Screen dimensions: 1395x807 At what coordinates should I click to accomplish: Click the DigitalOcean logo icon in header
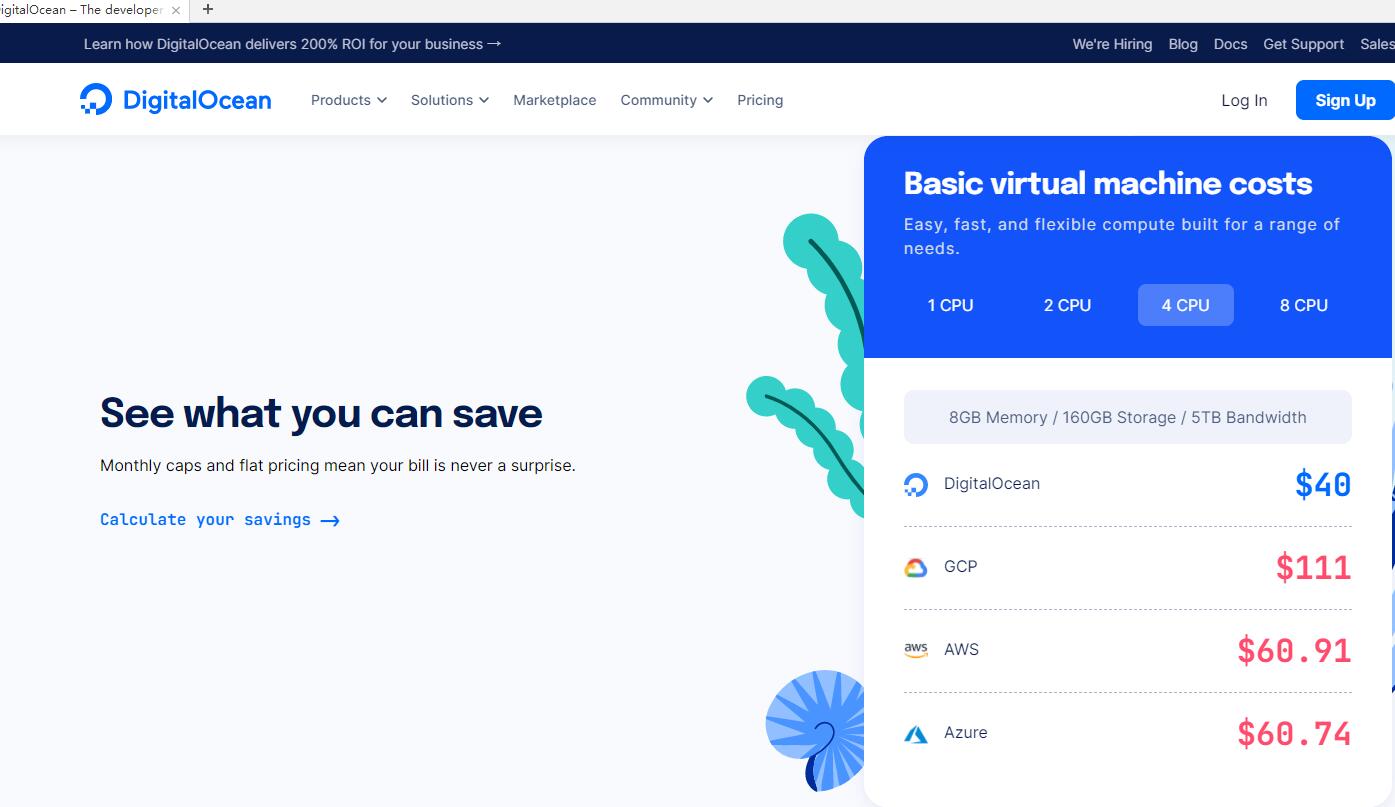[x=96, y=99]
